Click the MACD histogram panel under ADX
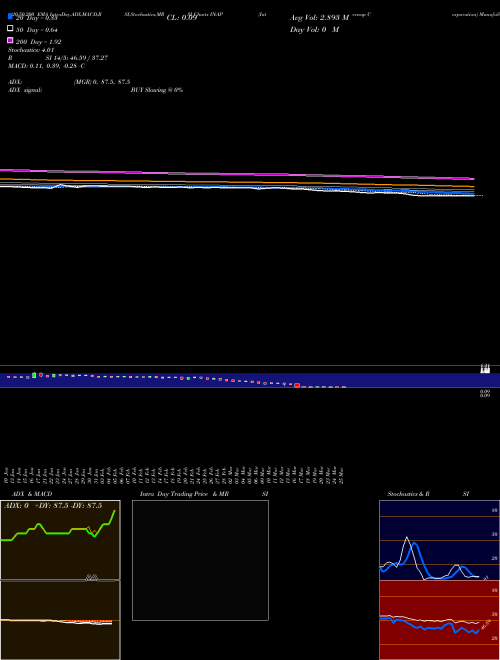 pos(60,620)
